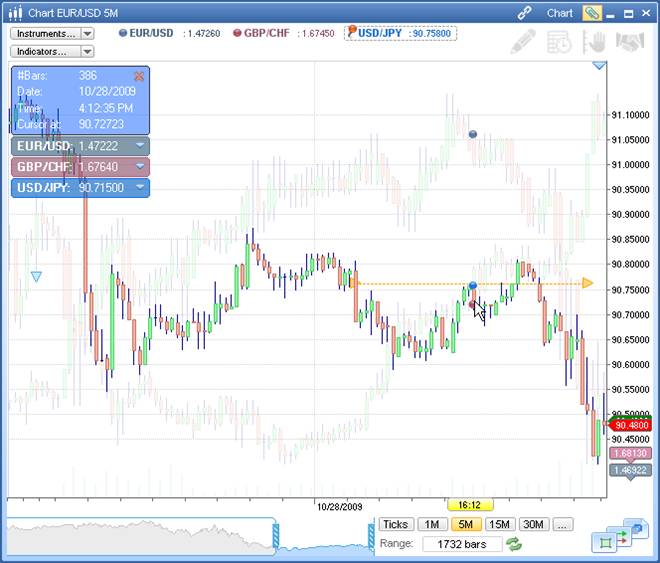The width and height of the screenshot is (660, 563).
Task: Click the right hatched handle of overview slider
Action: pos(371,535)
